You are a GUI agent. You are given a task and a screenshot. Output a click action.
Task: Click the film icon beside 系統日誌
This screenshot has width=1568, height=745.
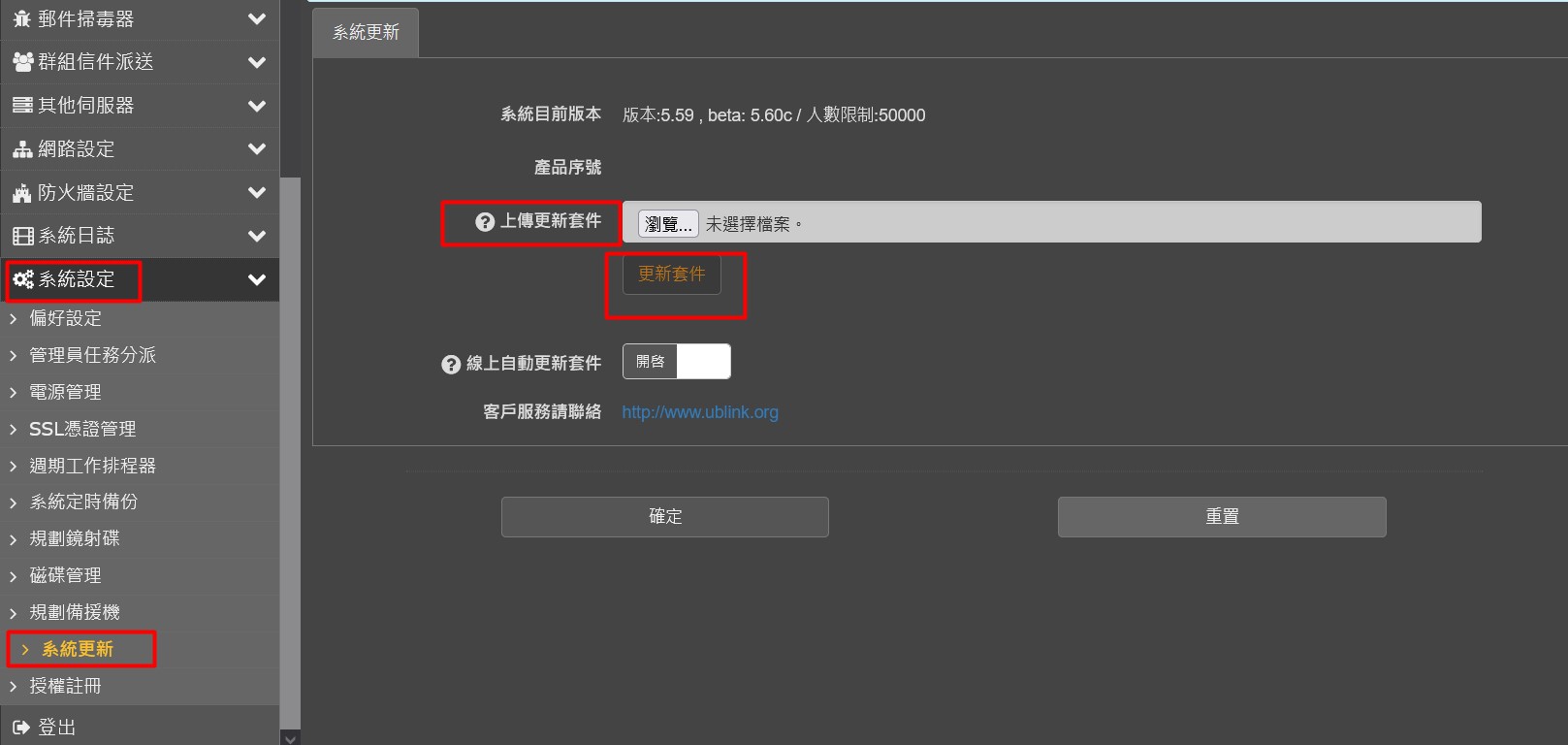22,236
